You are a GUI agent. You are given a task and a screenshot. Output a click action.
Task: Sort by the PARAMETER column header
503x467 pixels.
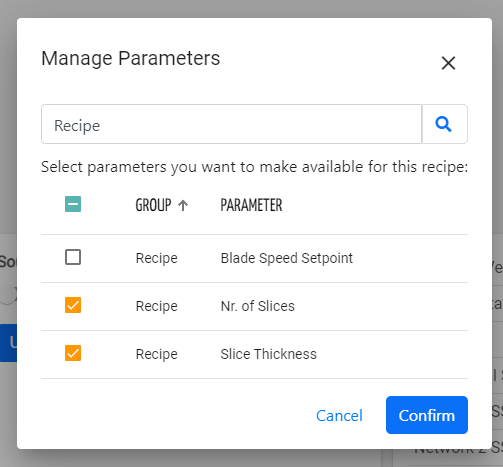(251, 205)
